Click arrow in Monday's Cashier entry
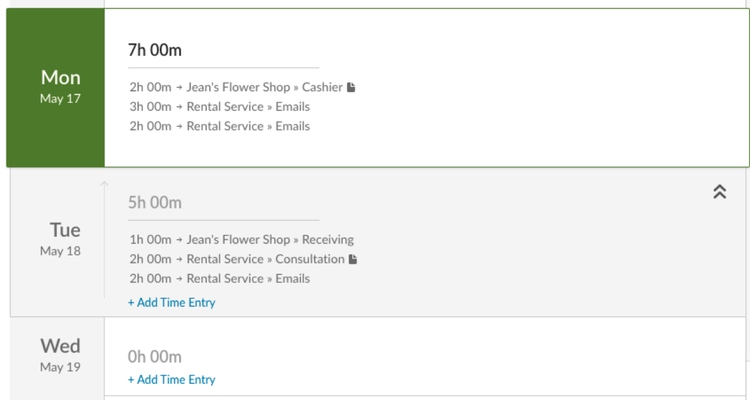This screenshot has height=400, width=750. (x=179, y=88)
